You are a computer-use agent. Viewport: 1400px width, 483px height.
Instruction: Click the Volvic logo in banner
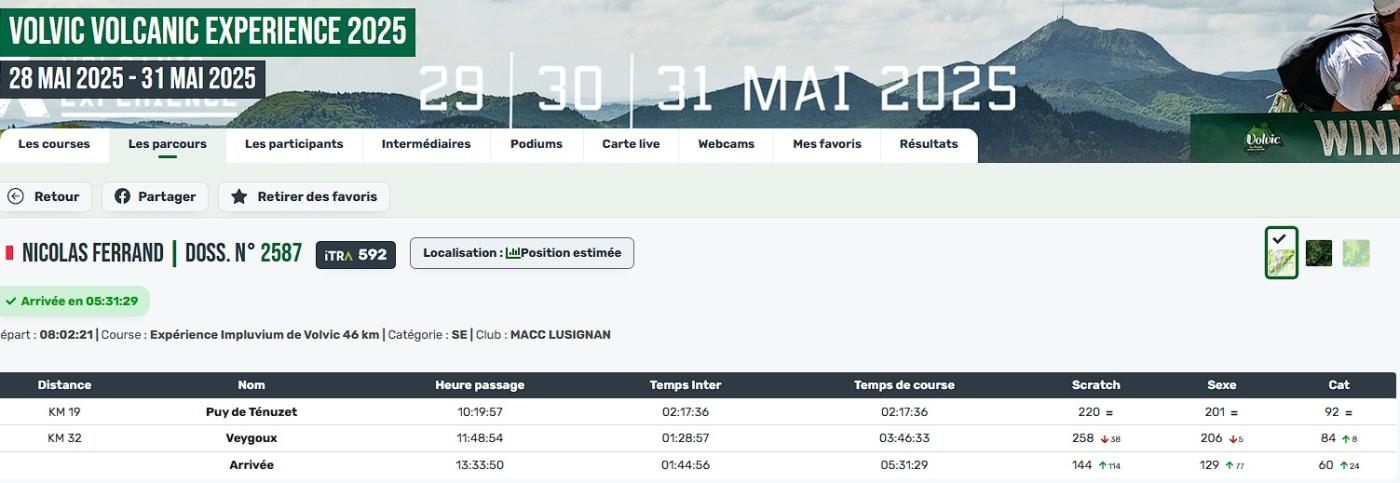pyautogui.click(x=1262, y=139)
